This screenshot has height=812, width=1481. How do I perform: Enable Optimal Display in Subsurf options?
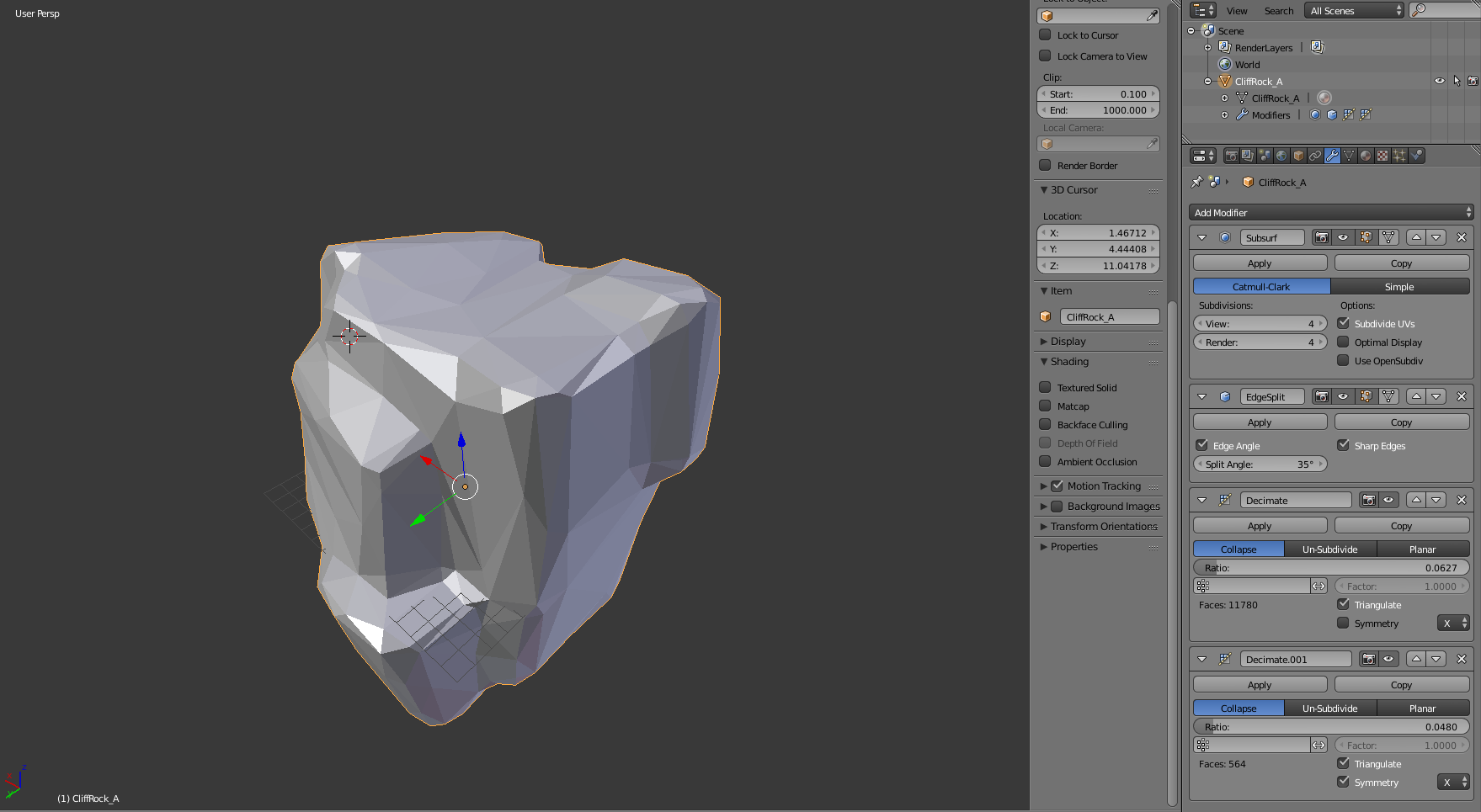1343,342
